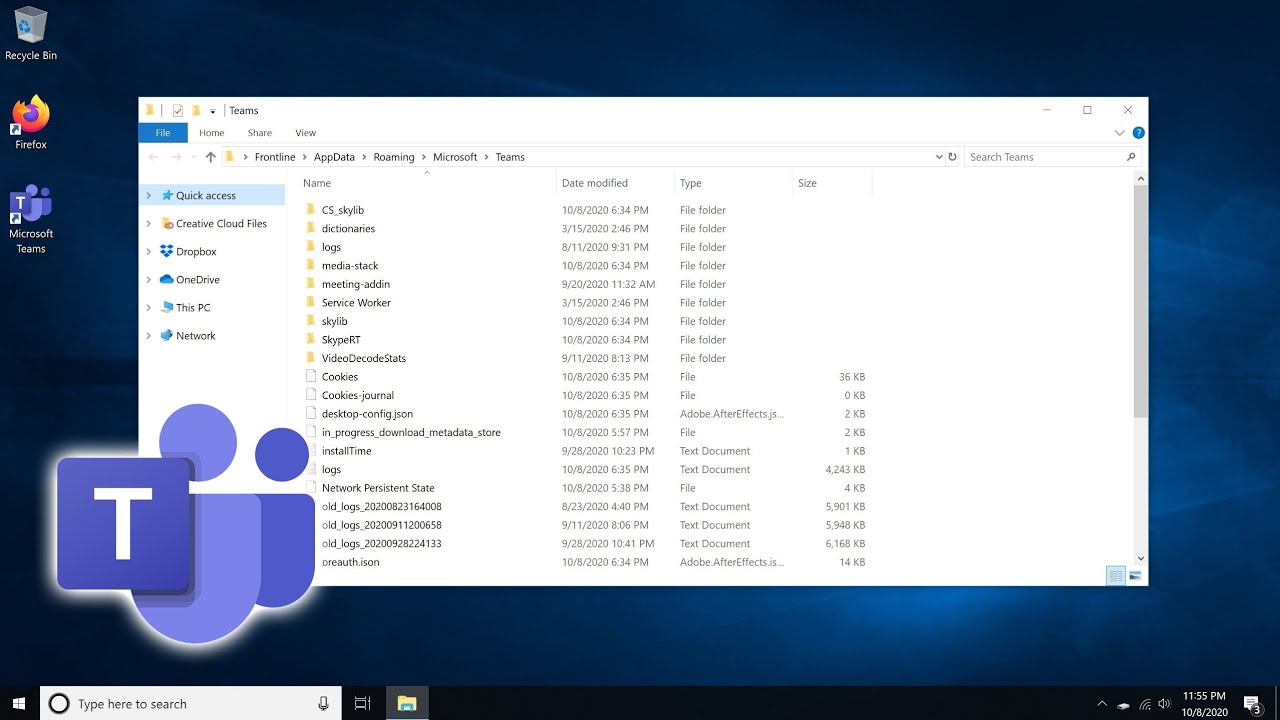Click the VideoDecodeStats folder icon
This screenshot has height=720, width=1280.
[311, 358]
